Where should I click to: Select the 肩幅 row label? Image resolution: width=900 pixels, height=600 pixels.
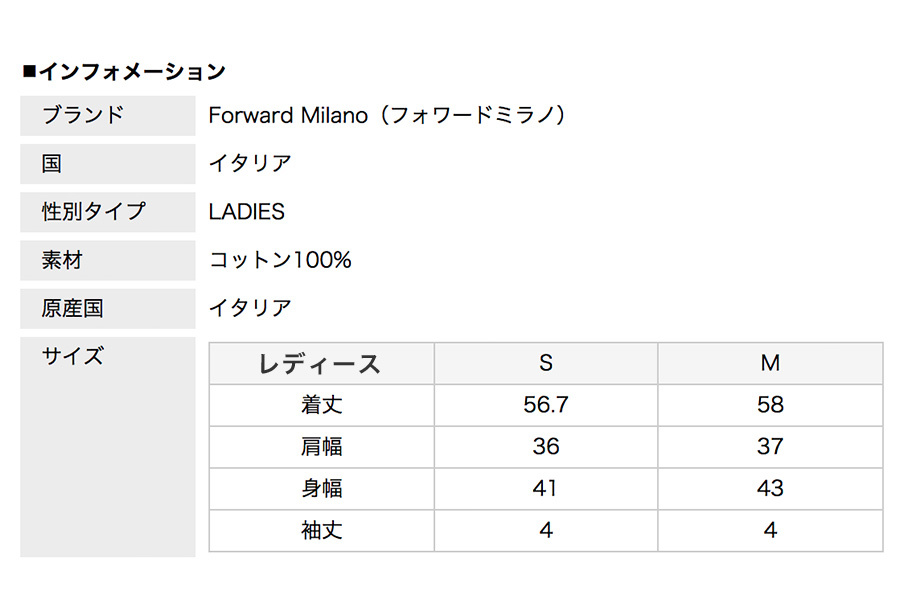[321, 447]
